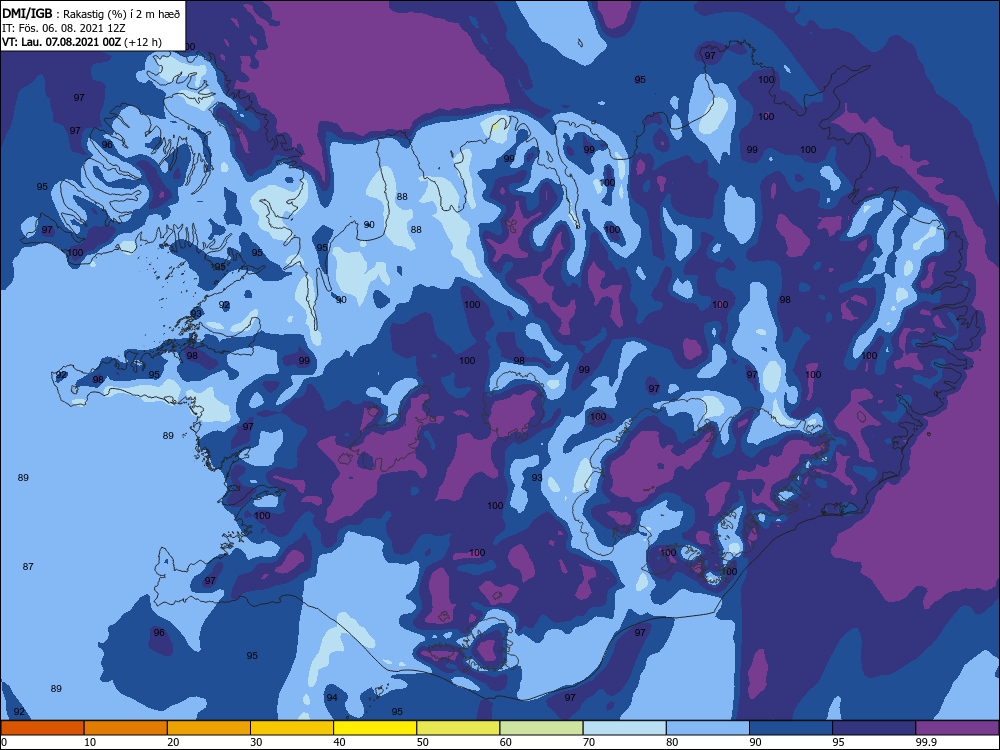Pick the amber 20–30 legend swatch
The width and height of the screenshot is (1000, 750).
209,728
